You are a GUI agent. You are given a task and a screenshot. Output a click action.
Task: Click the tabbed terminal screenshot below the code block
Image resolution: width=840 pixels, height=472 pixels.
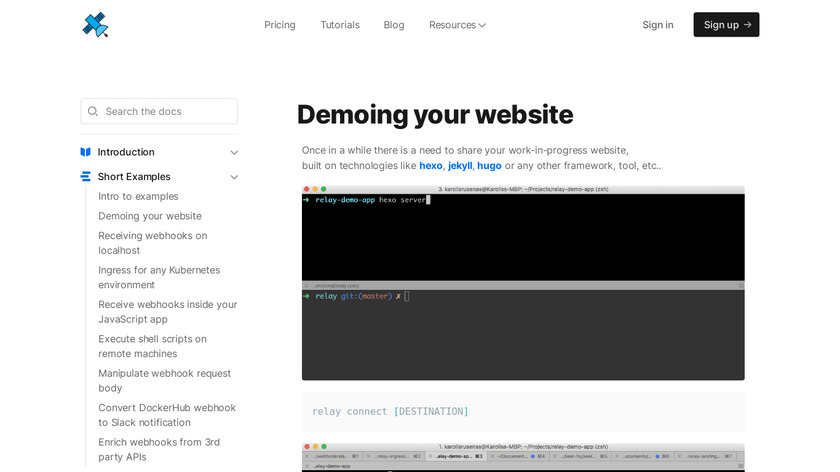click(x=523, y=457)
